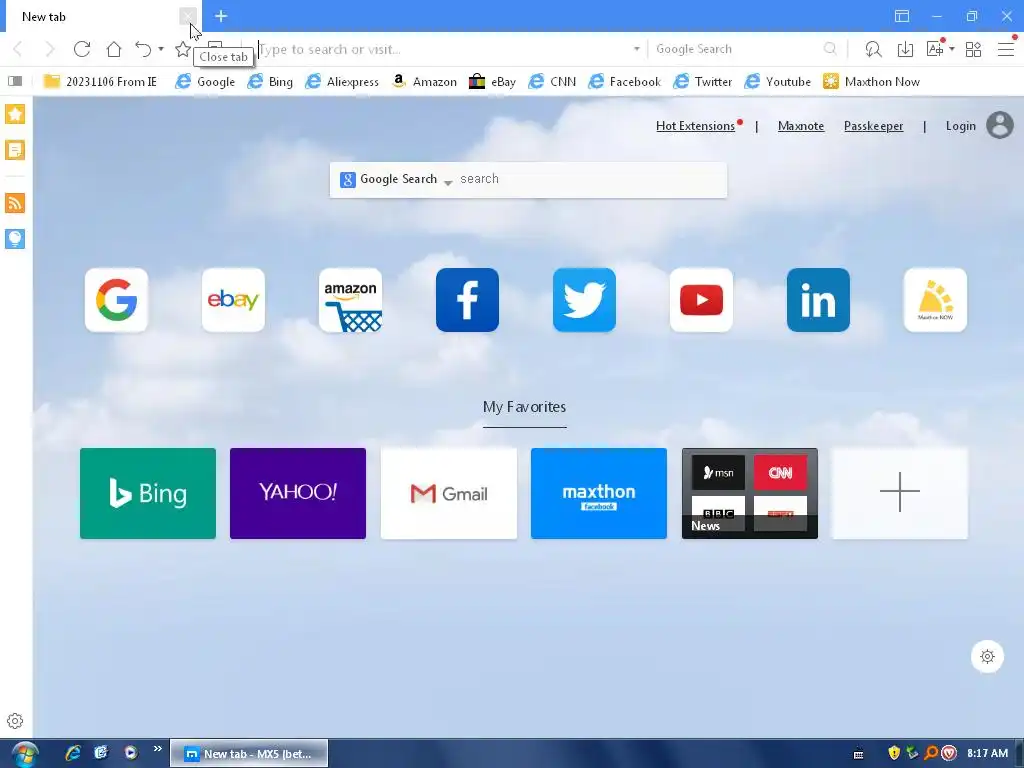Open a new tab with plus button
1024x768 pixels.
tap(221, 16)
